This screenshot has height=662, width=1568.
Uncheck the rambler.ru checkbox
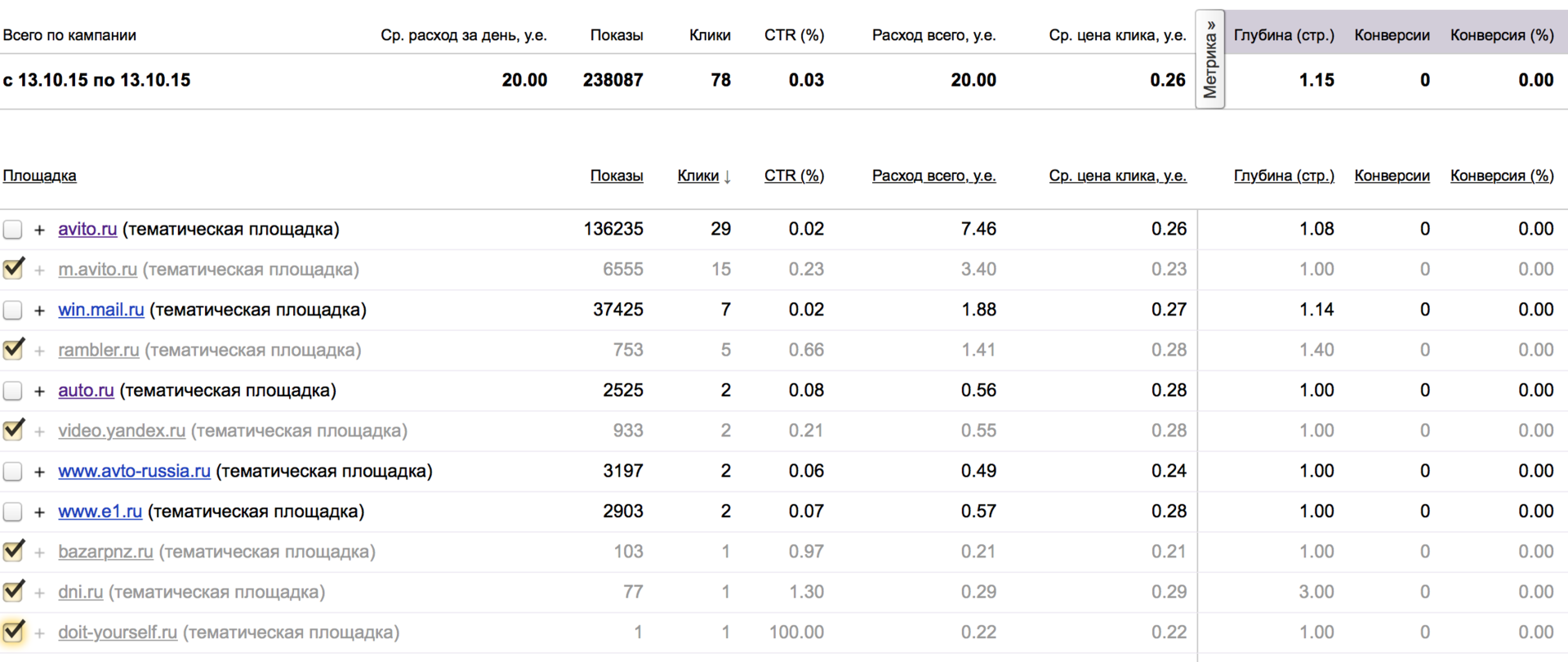13,350
